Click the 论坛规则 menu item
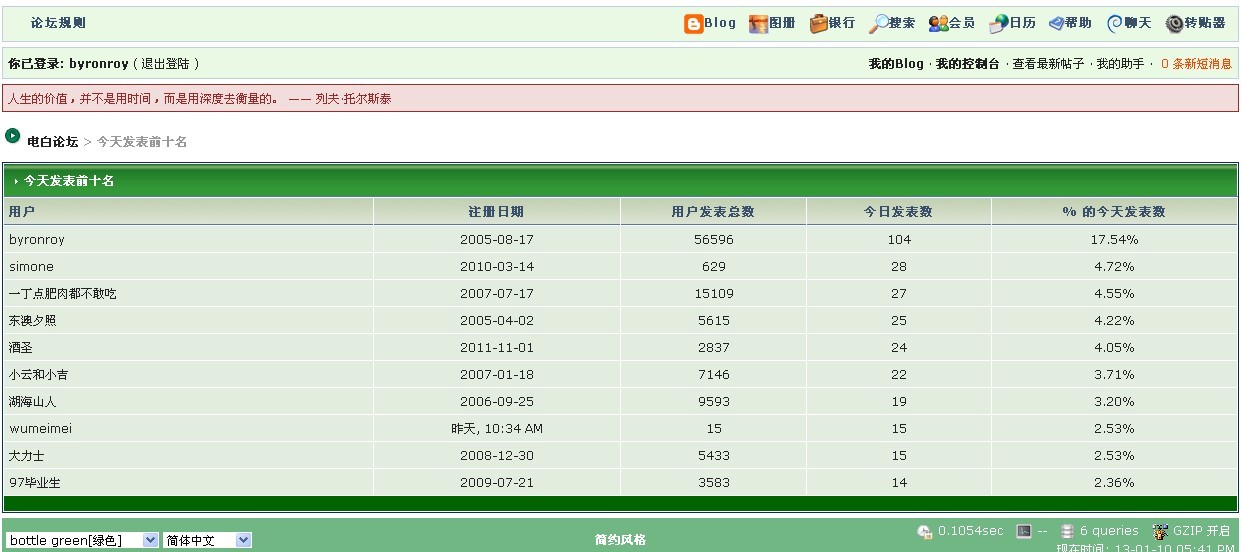Viewport: 1241px width, 552px height. pos(58,23)
